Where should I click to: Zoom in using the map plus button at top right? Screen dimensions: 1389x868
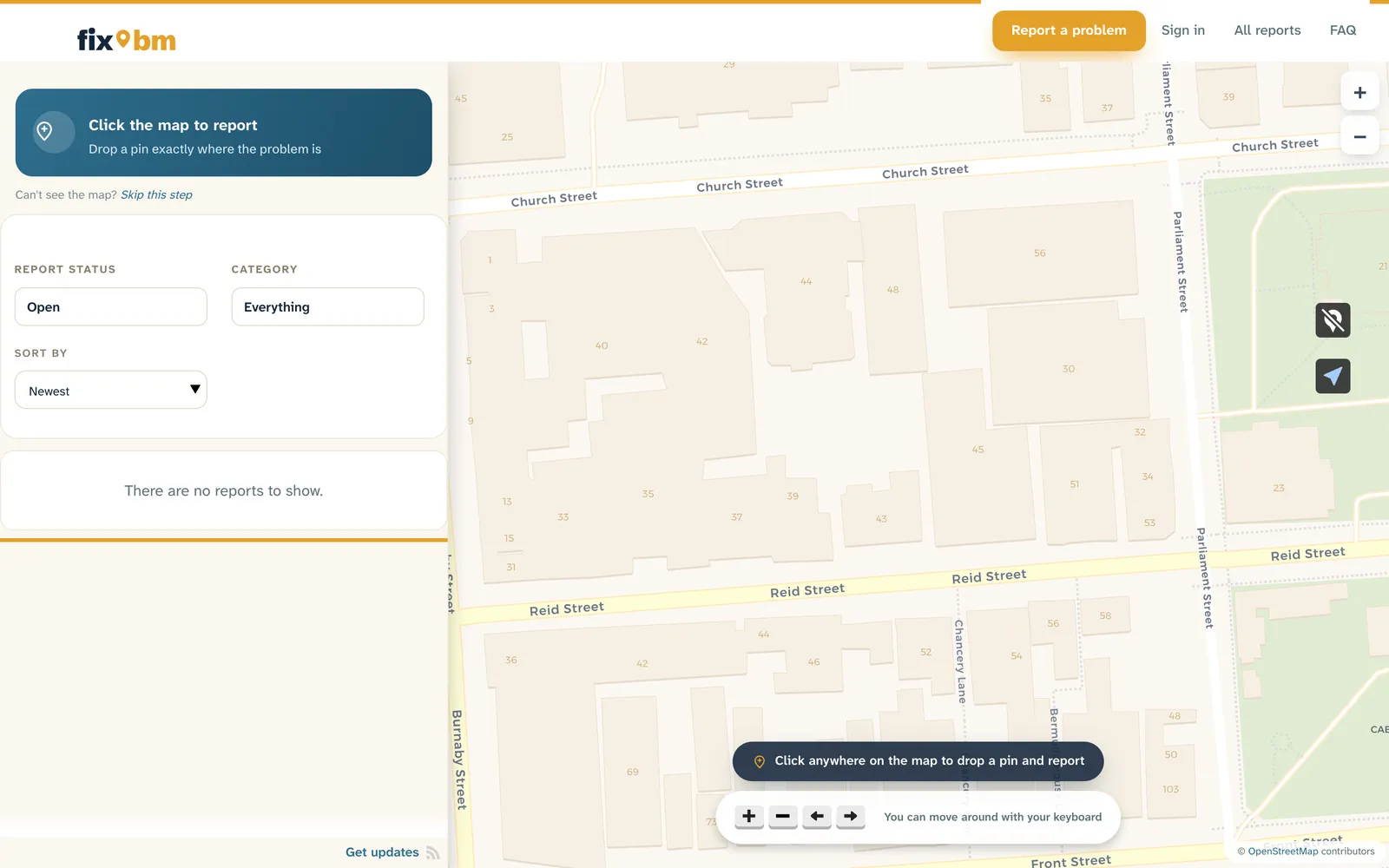tap(1359, 93)
